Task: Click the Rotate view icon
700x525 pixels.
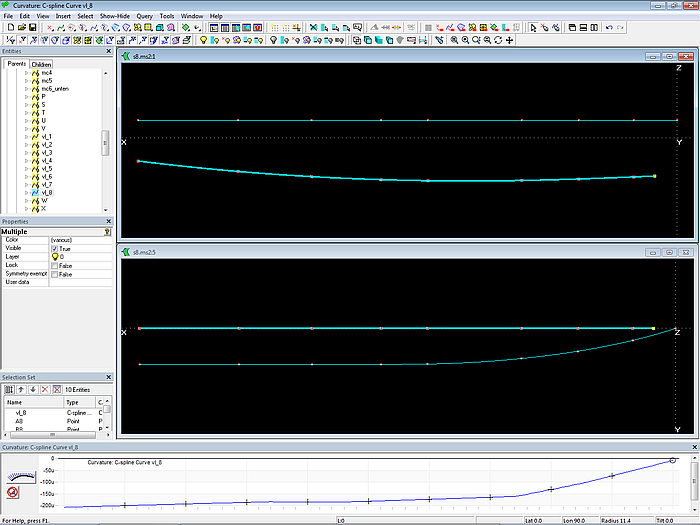Action: (x=498, y=40)
